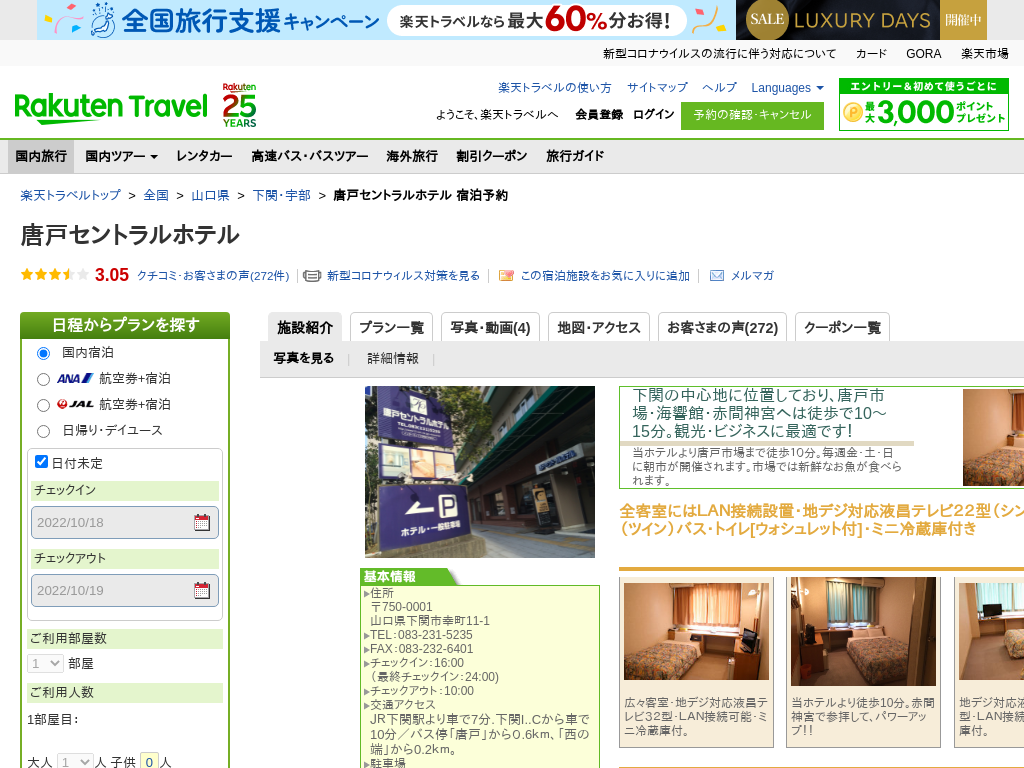Open the 全国旅行支援キャンペーン banner

386,20
